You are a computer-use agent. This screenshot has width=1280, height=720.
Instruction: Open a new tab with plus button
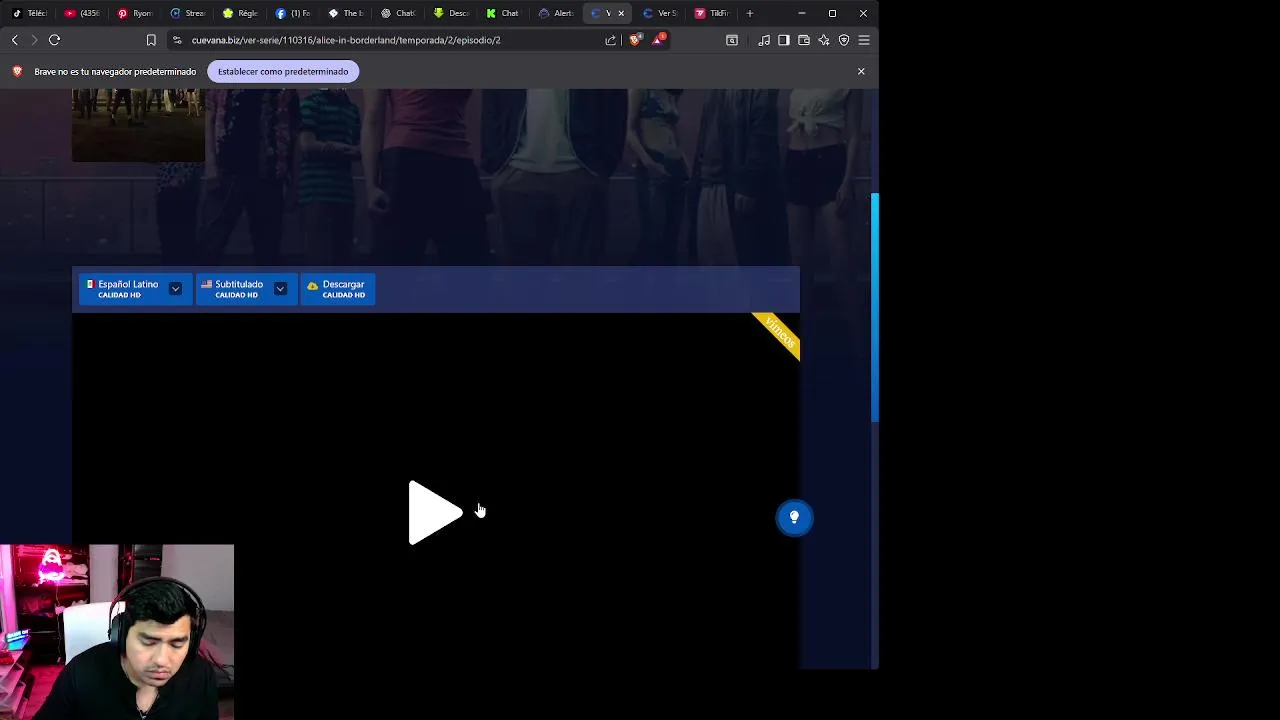pos(750,13)
